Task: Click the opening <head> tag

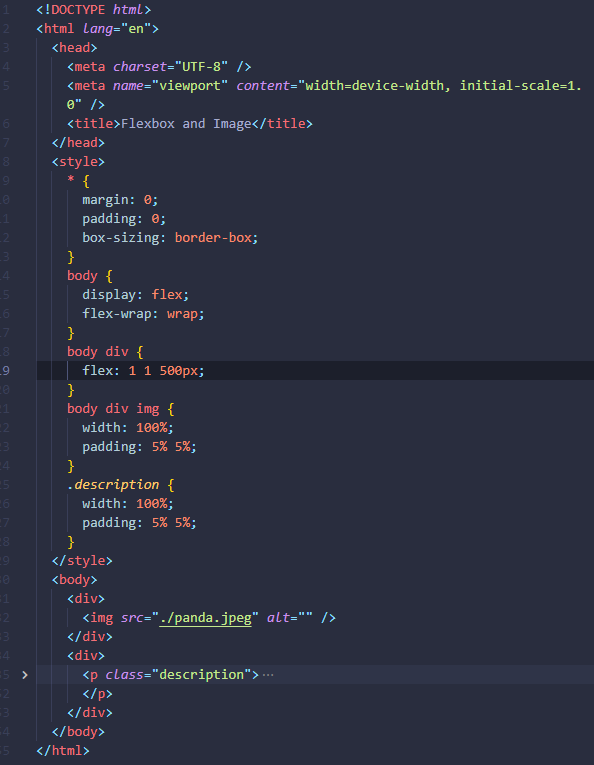Action: coord(75,48)
